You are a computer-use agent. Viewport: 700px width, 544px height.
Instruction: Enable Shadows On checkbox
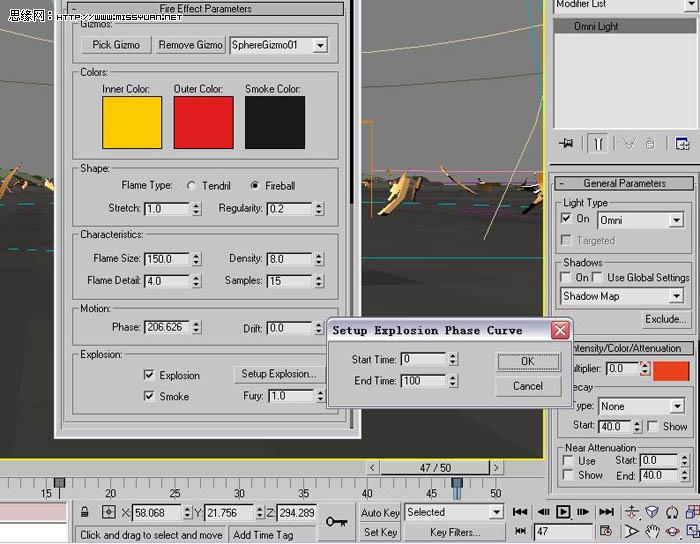point(566,277)
